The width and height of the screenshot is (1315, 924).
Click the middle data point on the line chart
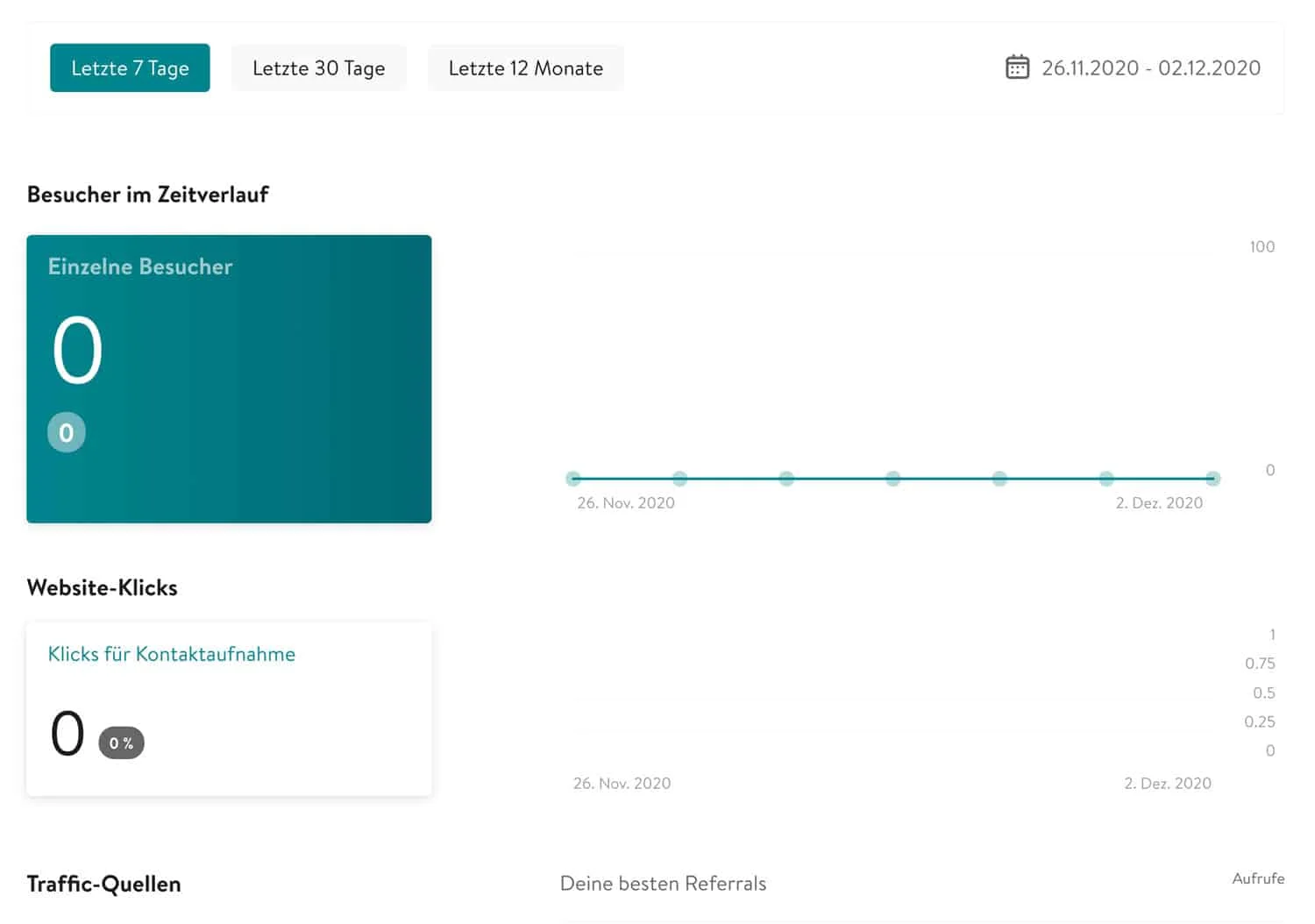893,479
